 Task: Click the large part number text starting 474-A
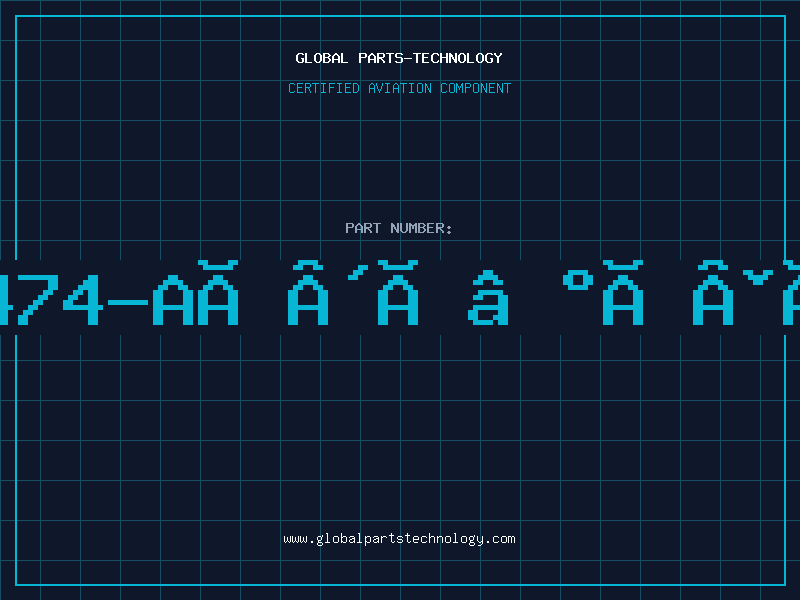click(400, 293)
